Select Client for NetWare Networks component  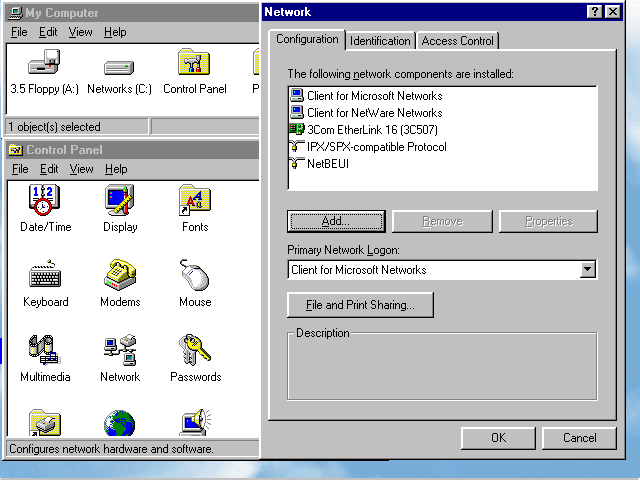tap(366, 113)
